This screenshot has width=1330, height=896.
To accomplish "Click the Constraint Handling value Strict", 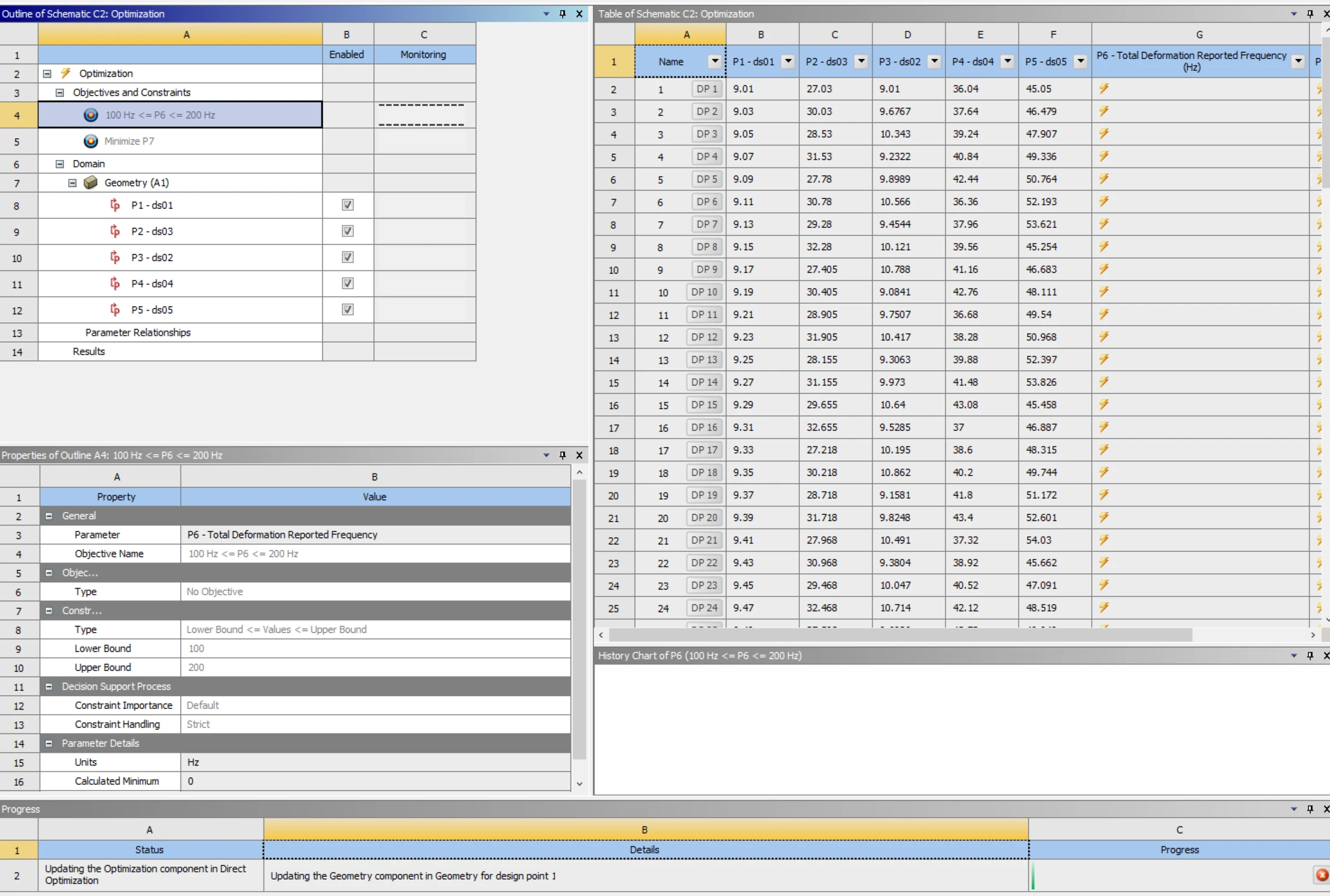I will pos(376,725).
